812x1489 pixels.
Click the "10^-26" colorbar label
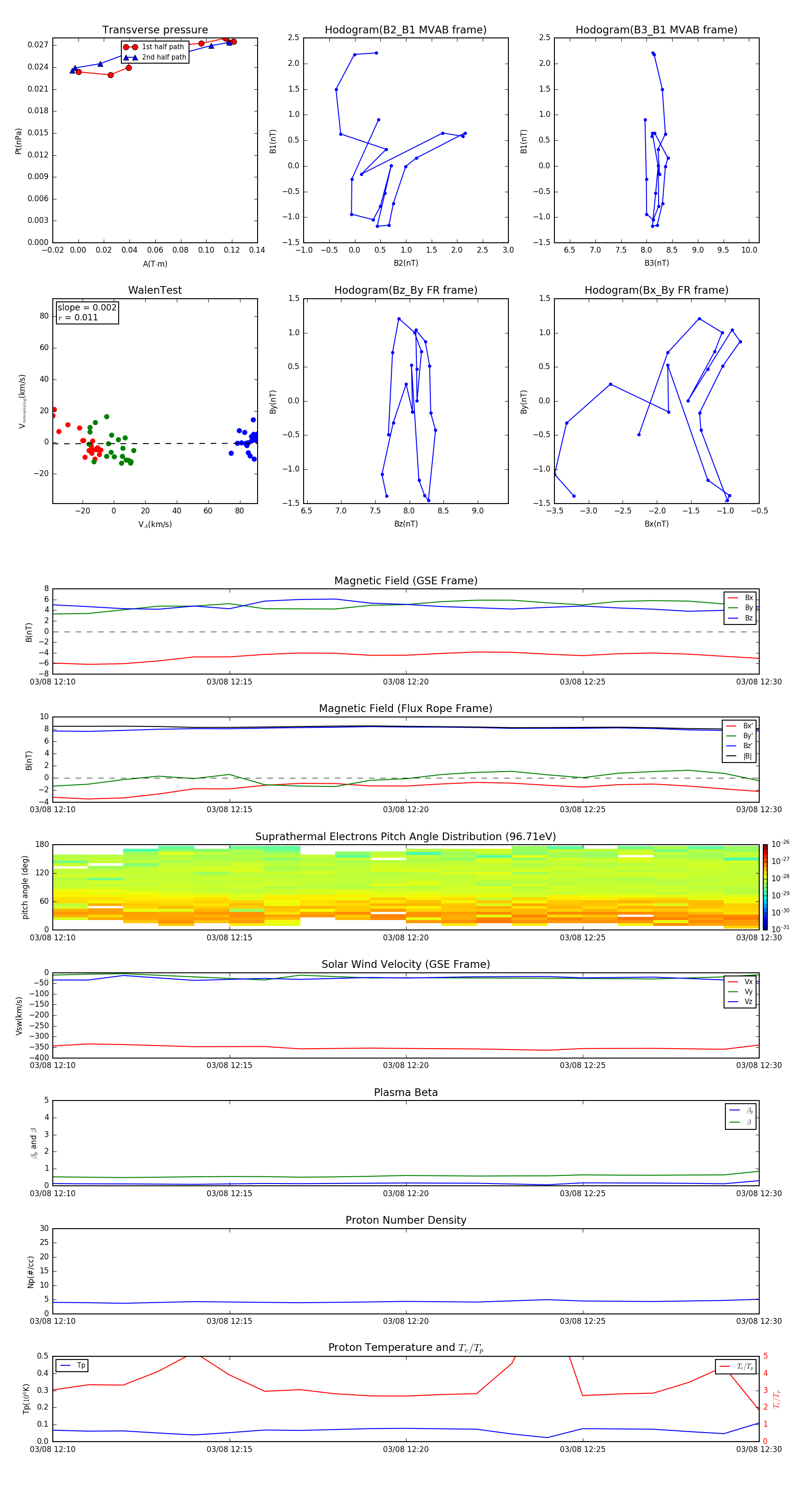[x=780, y=844]
